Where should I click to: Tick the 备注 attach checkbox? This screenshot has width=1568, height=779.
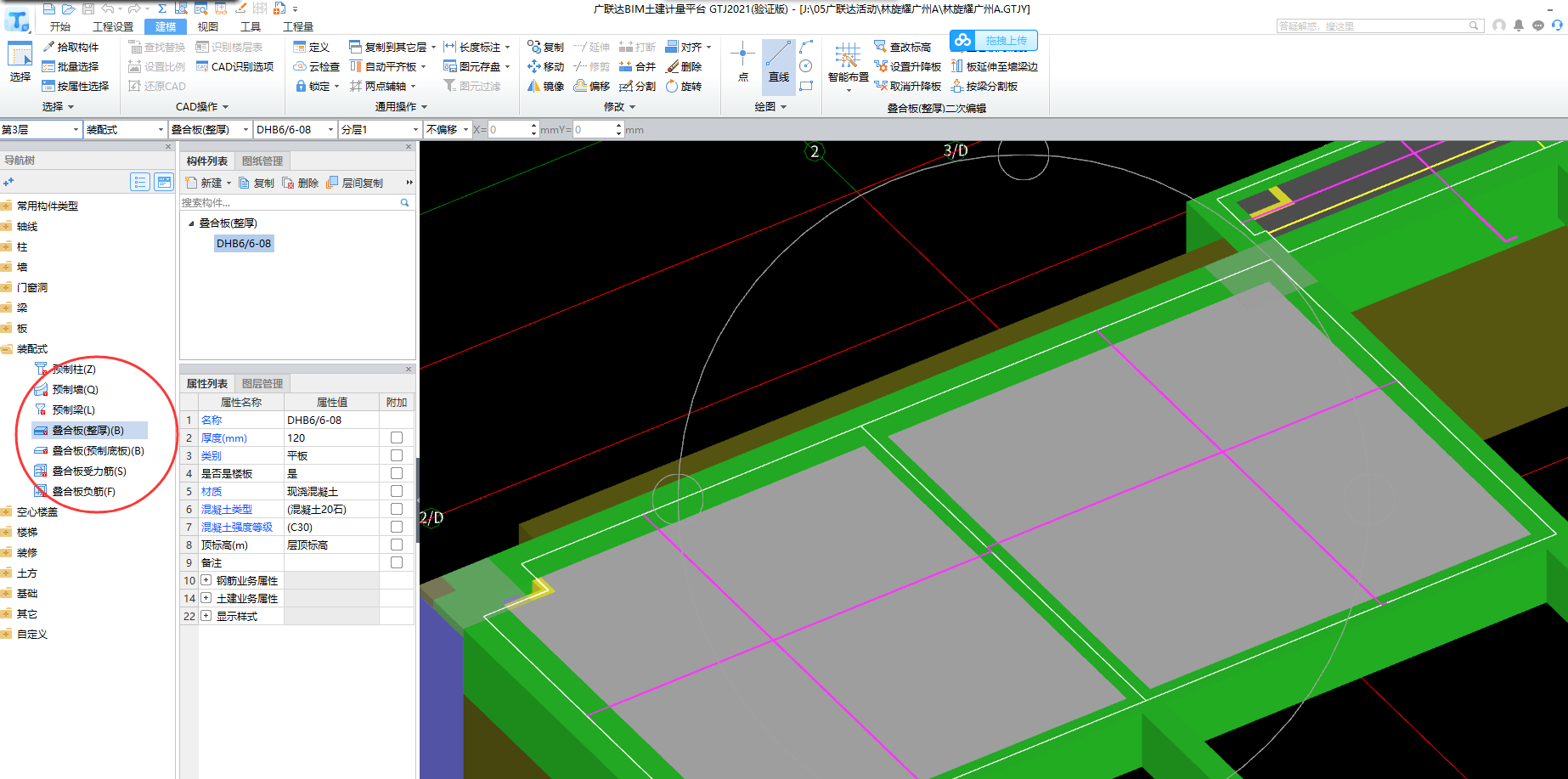pyautogui.click(x=397, y=562)
